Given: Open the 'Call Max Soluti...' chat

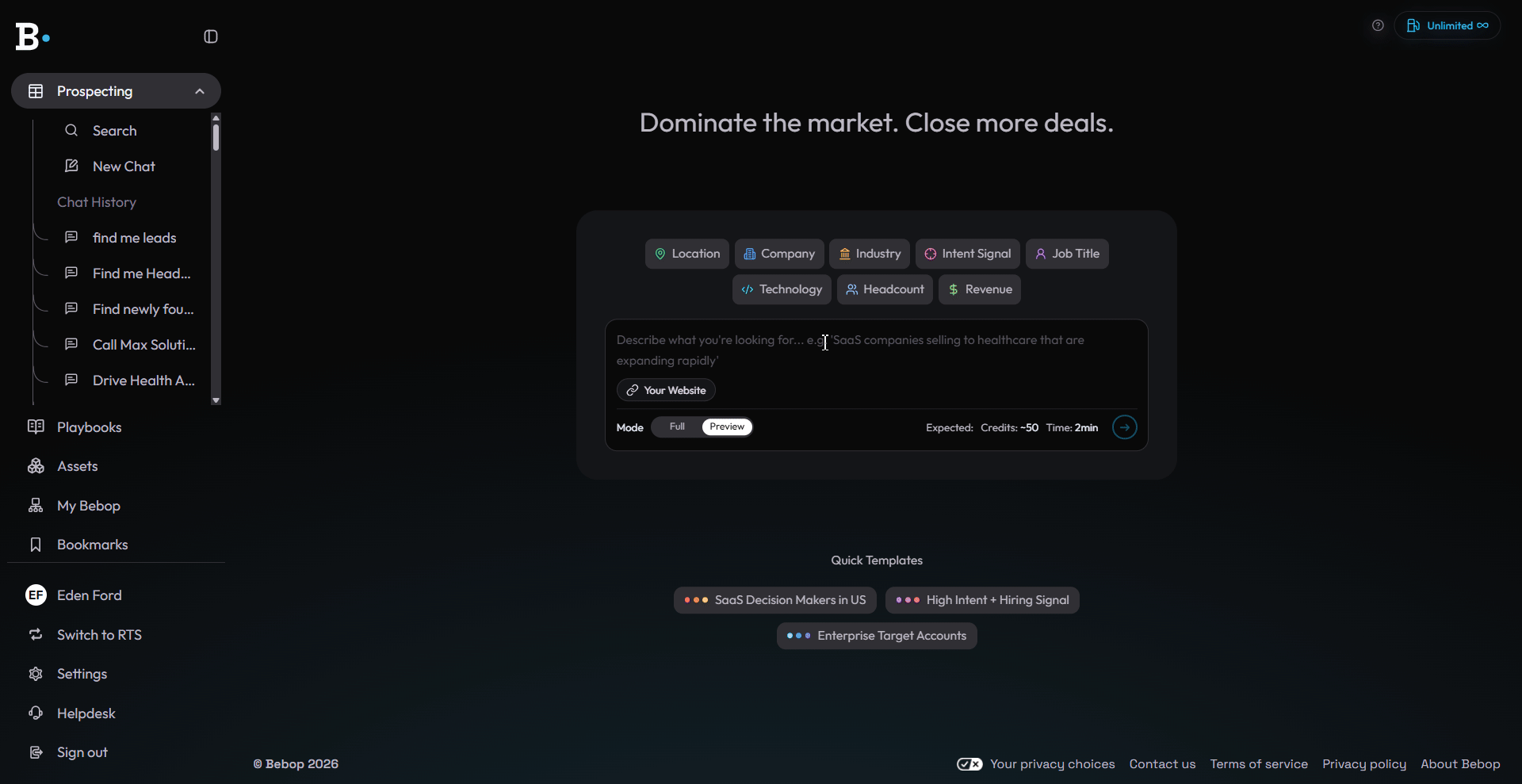Looking at the screenshot, I should pos(143,345).
